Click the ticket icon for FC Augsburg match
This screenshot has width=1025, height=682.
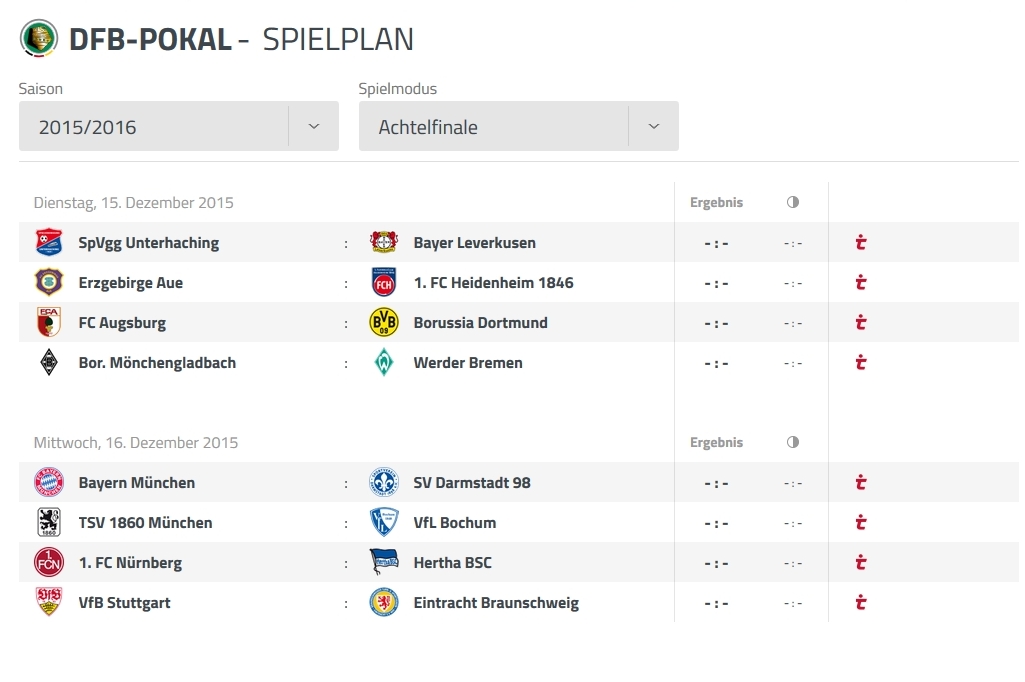tap(861, 322)
